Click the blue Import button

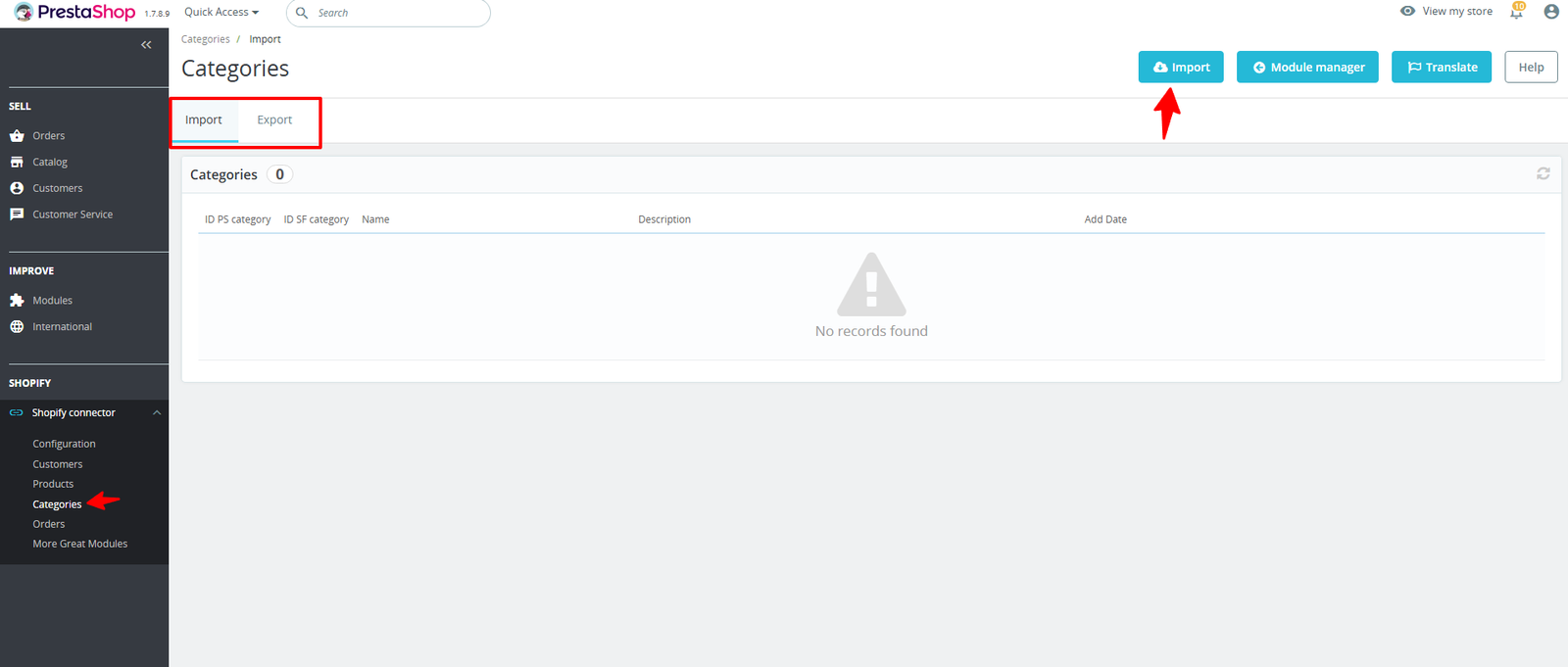pos(1181,67)
